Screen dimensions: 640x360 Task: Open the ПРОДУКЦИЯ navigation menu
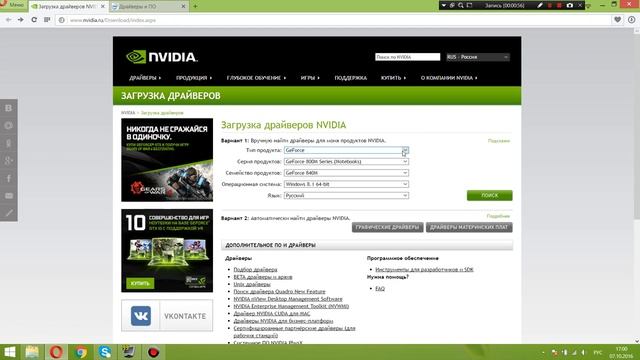194,78
